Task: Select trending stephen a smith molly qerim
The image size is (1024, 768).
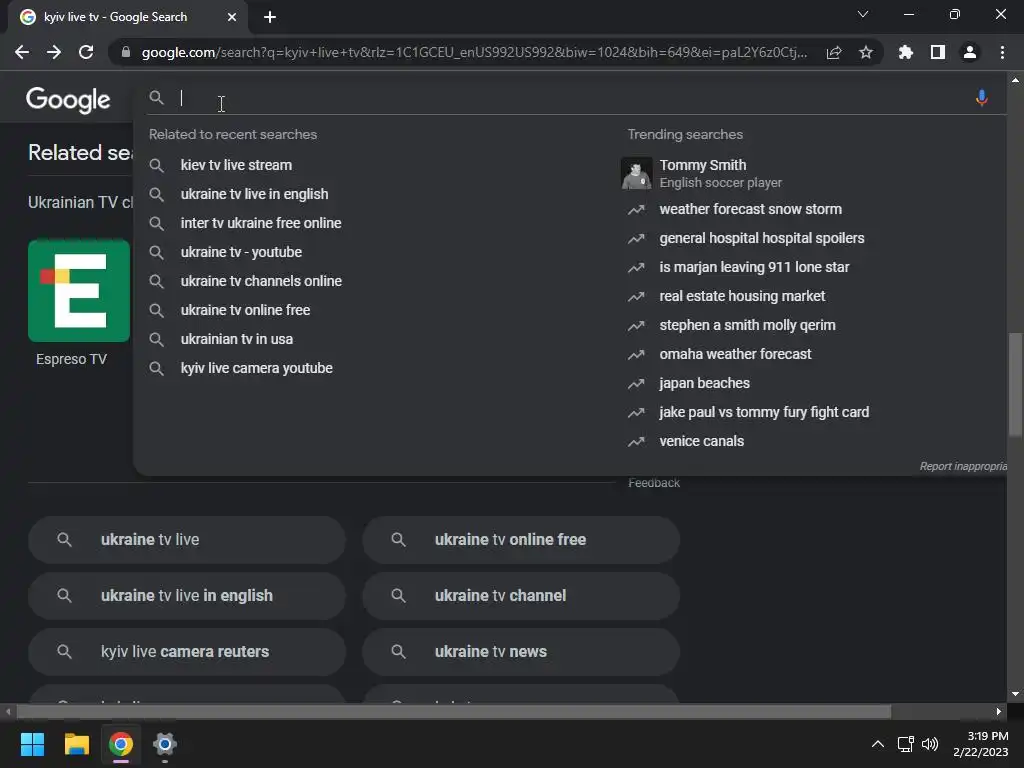Action: (747, 325)
